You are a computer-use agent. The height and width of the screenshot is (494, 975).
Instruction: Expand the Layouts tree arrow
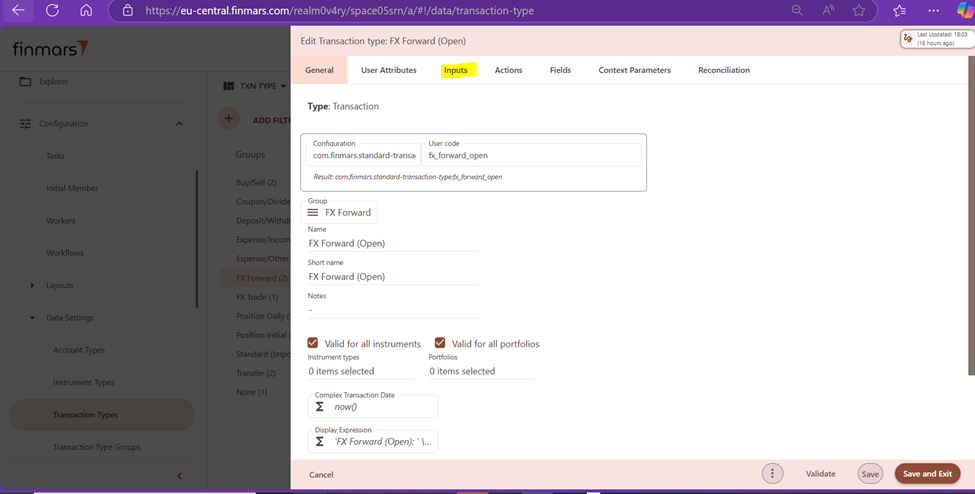click(x=32, y=286)
